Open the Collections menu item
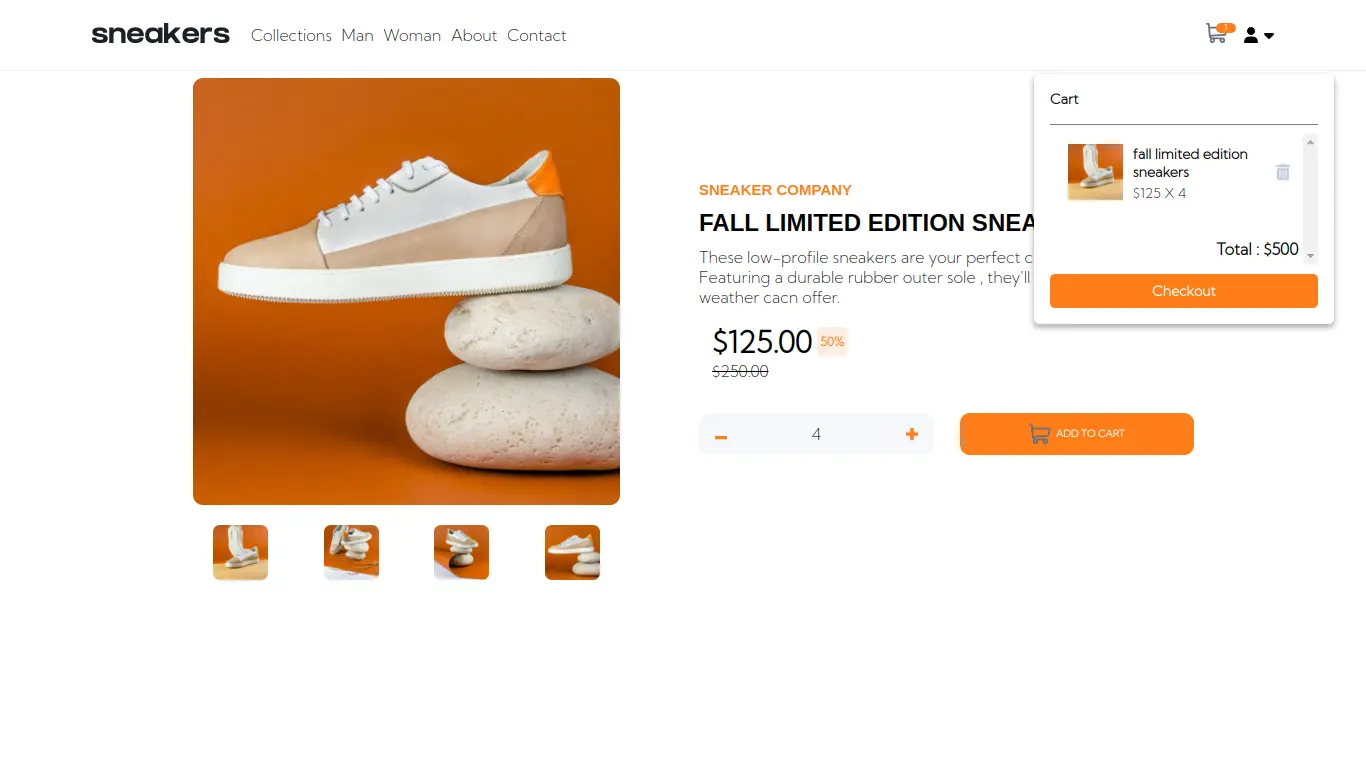Image resolution: width=1366 pixels, height=768 pixels. coord(291,36)
